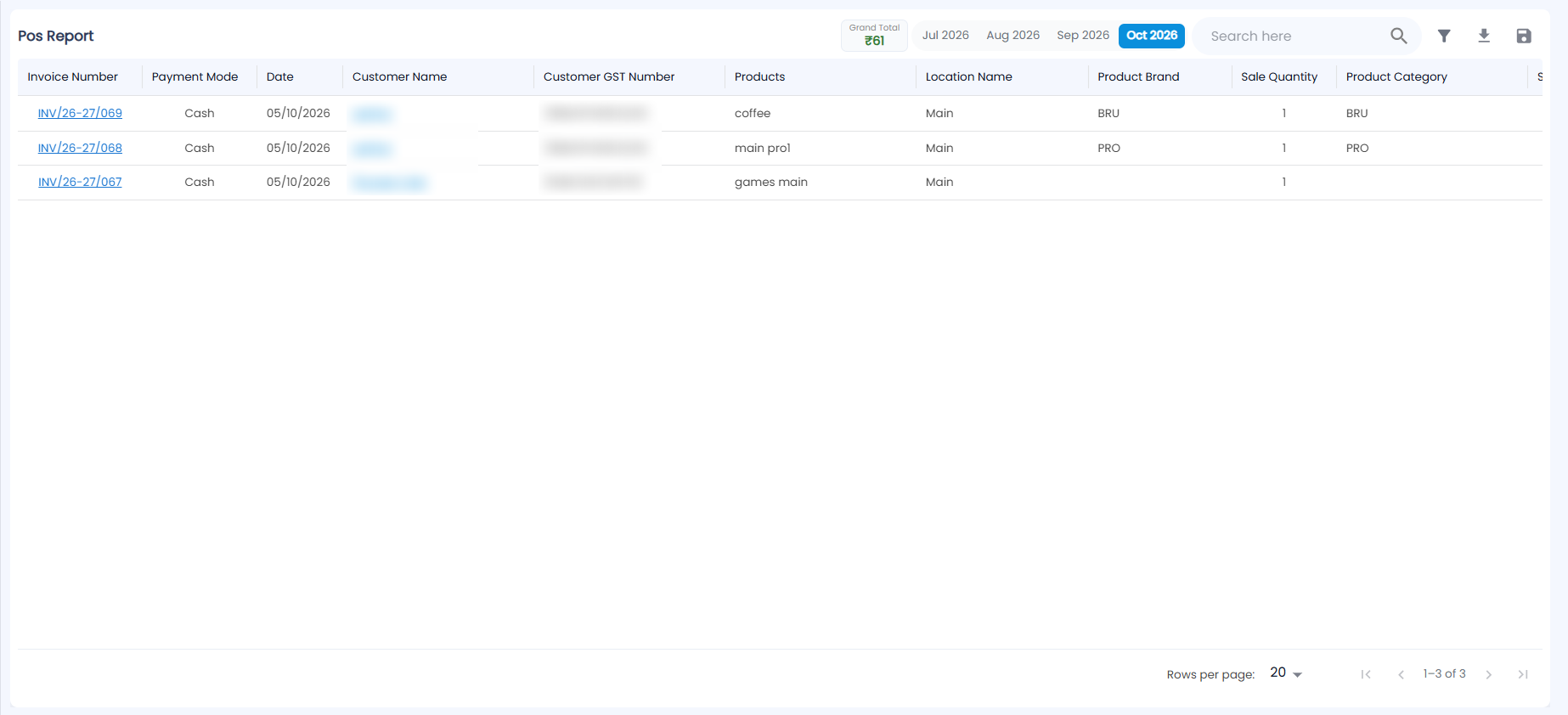The width and height of the screenshot is (1568, 715).
Task: Click the Grand Total ₹61 badge
Action: click(874, 36)
